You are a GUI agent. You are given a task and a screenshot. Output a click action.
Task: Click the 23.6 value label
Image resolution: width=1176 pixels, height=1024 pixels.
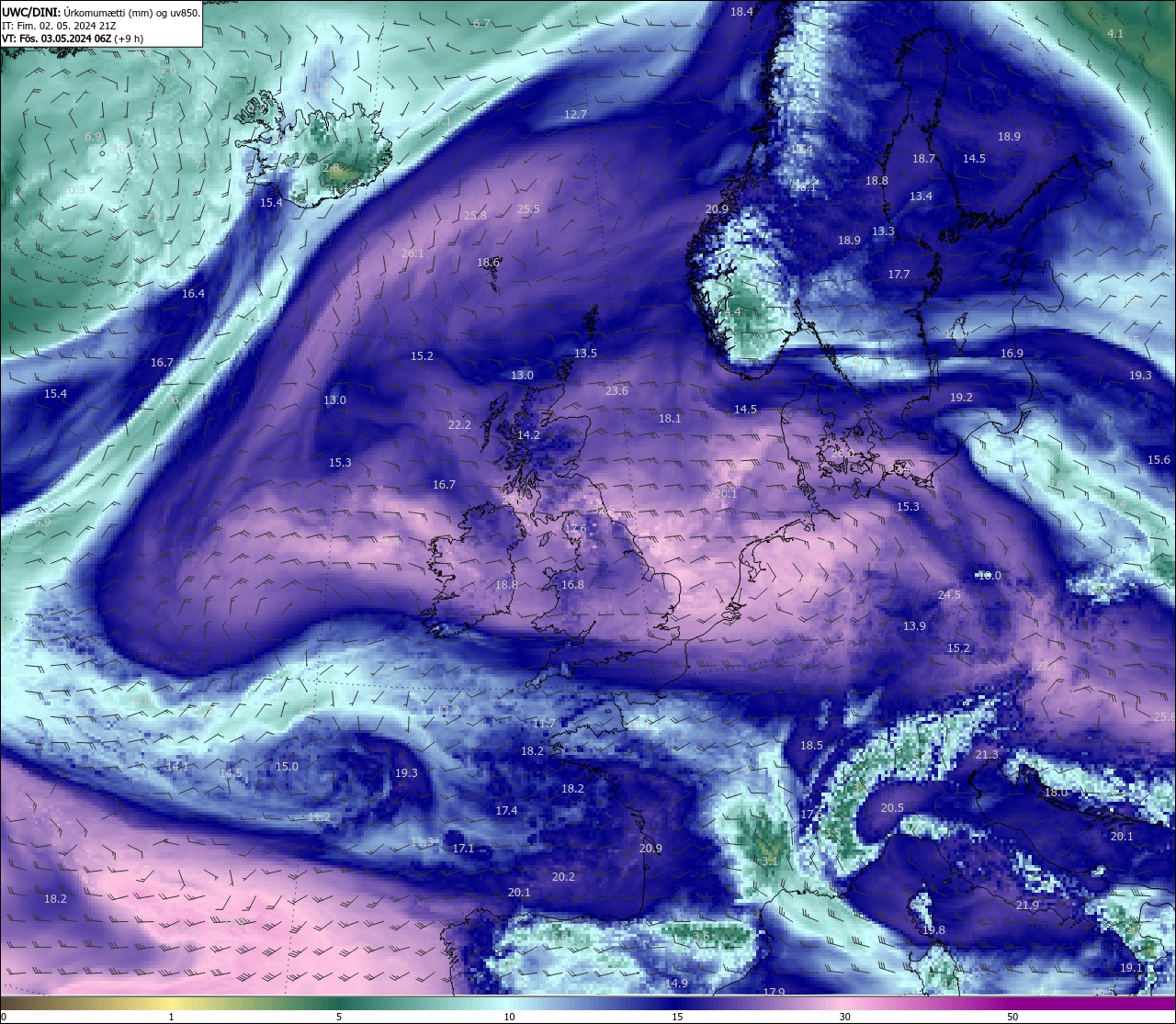(x=616, y=391)
